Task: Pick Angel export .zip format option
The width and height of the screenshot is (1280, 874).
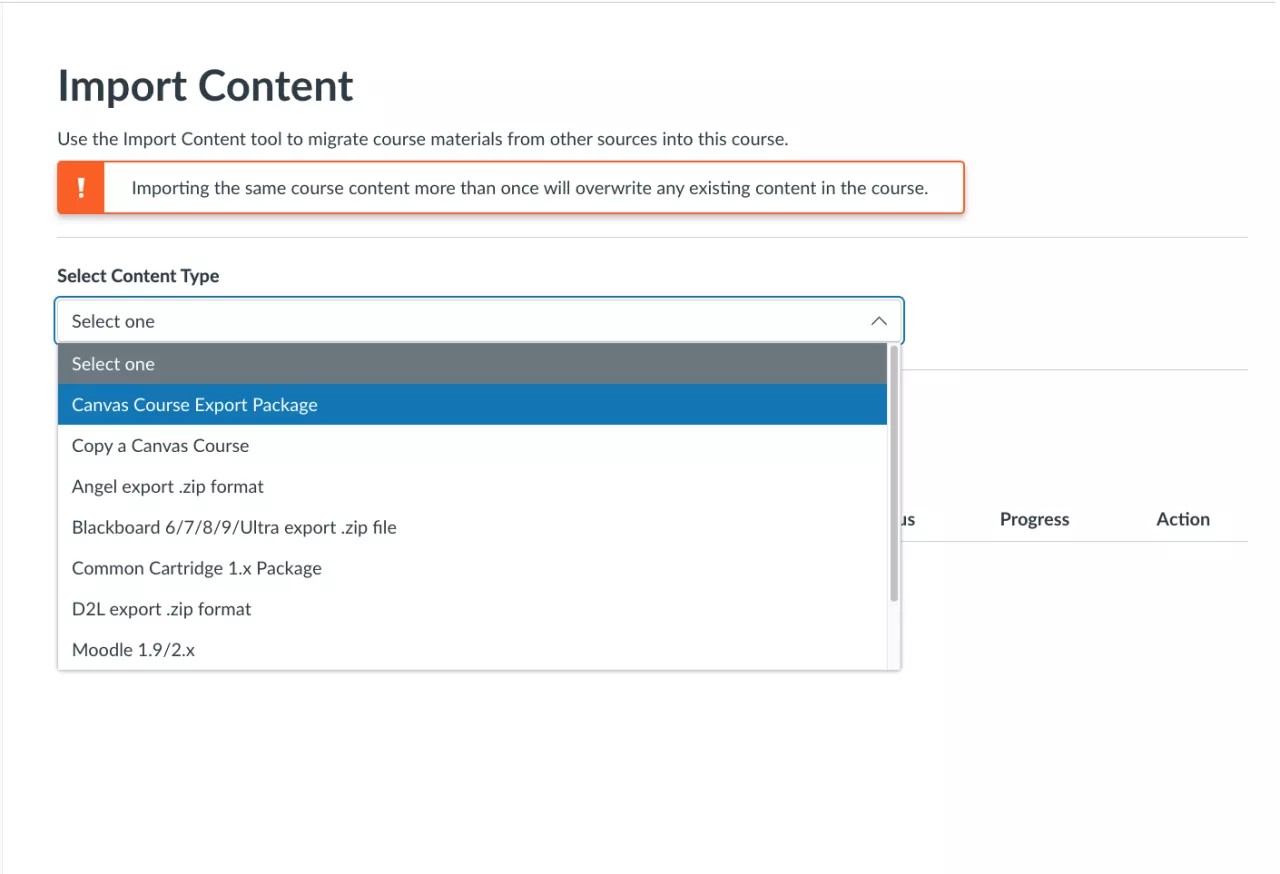Action: (472, 487)
